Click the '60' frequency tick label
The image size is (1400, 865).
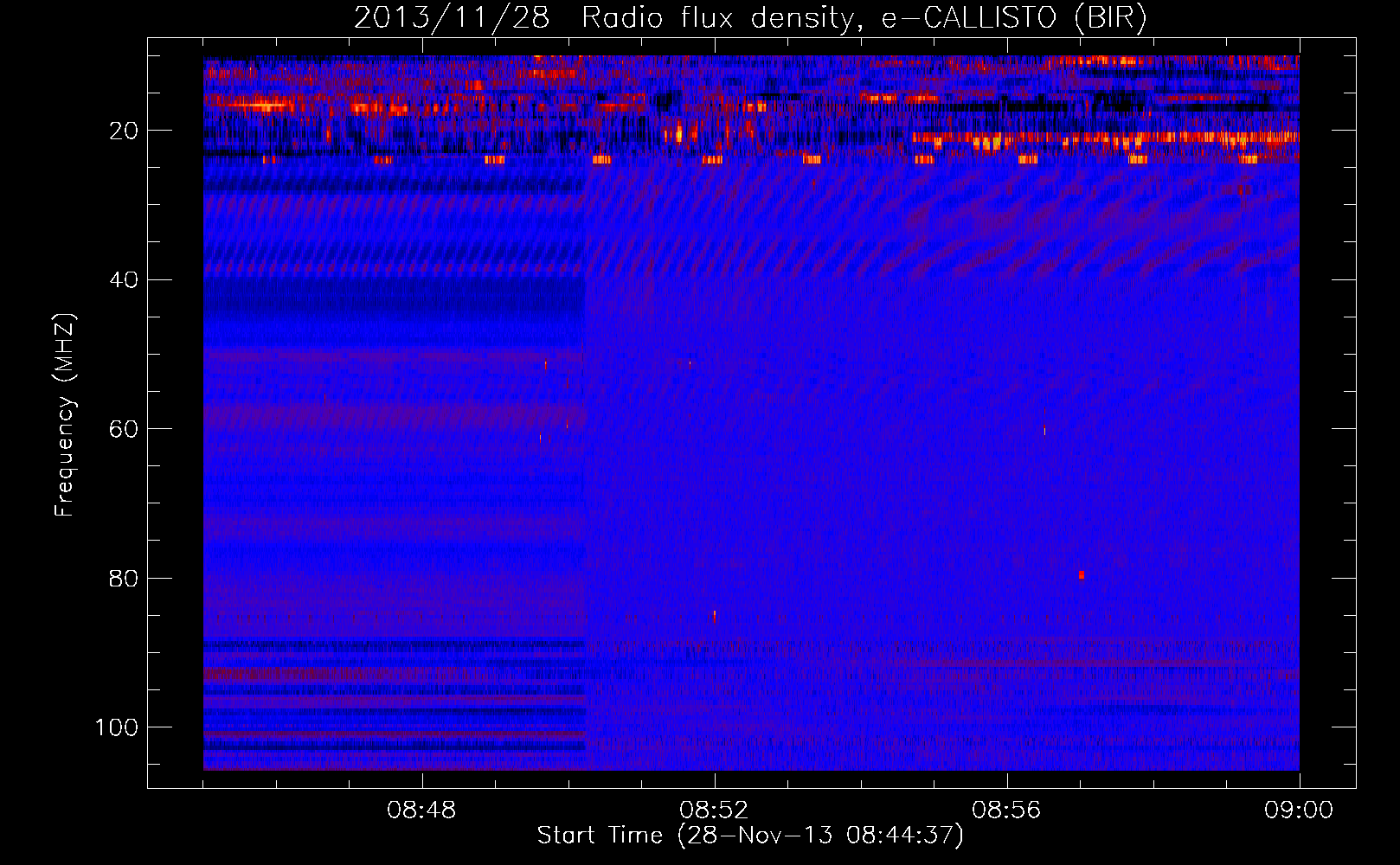click(124, 429)
